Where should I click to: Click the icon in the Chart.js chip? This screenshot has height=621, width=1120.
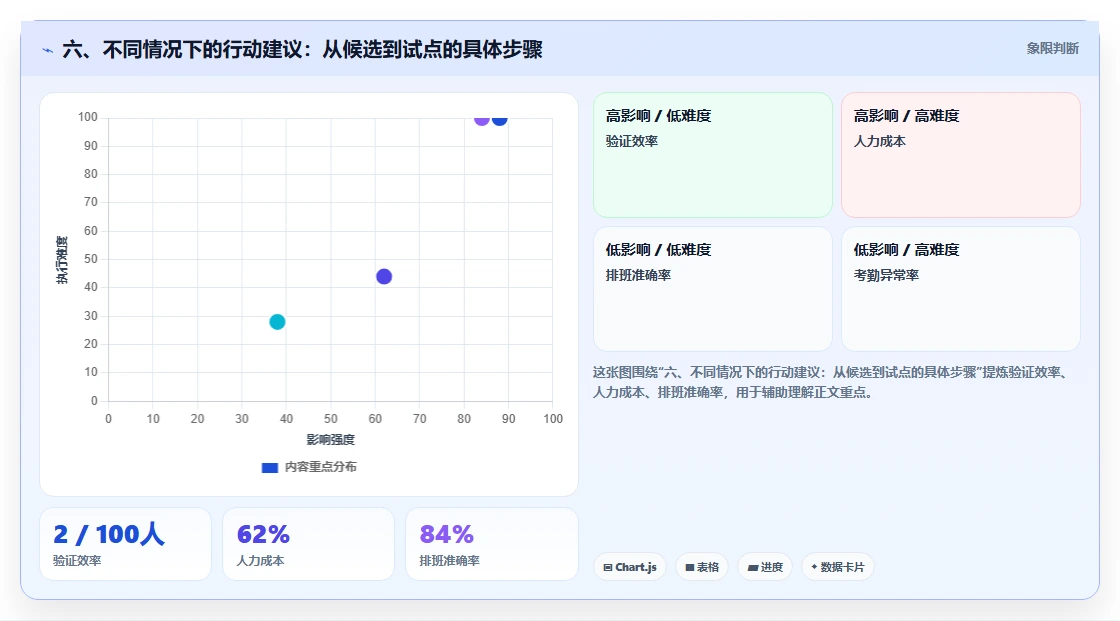608,567
